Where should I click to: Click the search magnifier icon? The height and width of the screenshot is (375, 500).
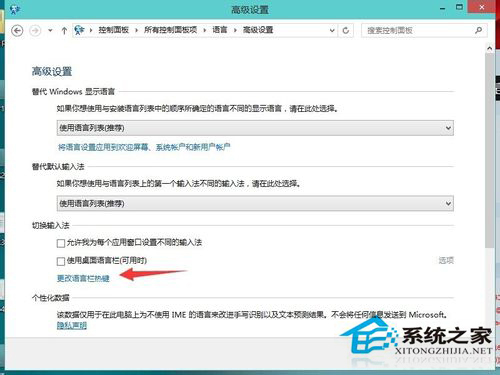(479, 30)
